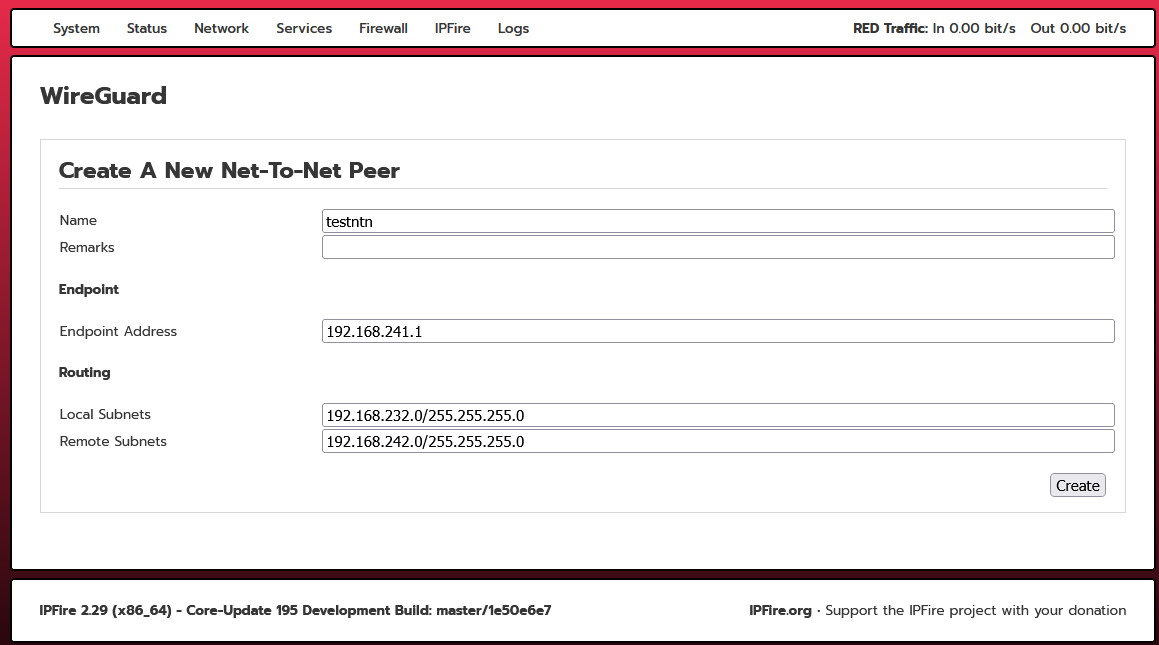The width and height of the screenshot is (1159, 645).
Task: Click the Remarks field label
Action: (x=87, y=247)
